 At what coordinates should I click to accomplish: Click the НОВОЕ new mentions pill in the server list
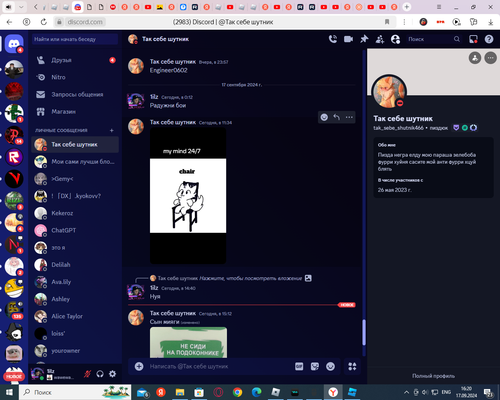[x=14, y=376]
